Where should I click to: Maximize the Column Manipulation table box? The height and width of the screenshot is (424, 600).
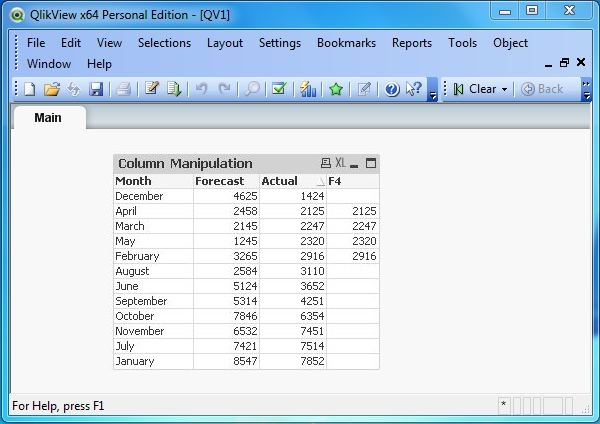click(x=371, y=163)
